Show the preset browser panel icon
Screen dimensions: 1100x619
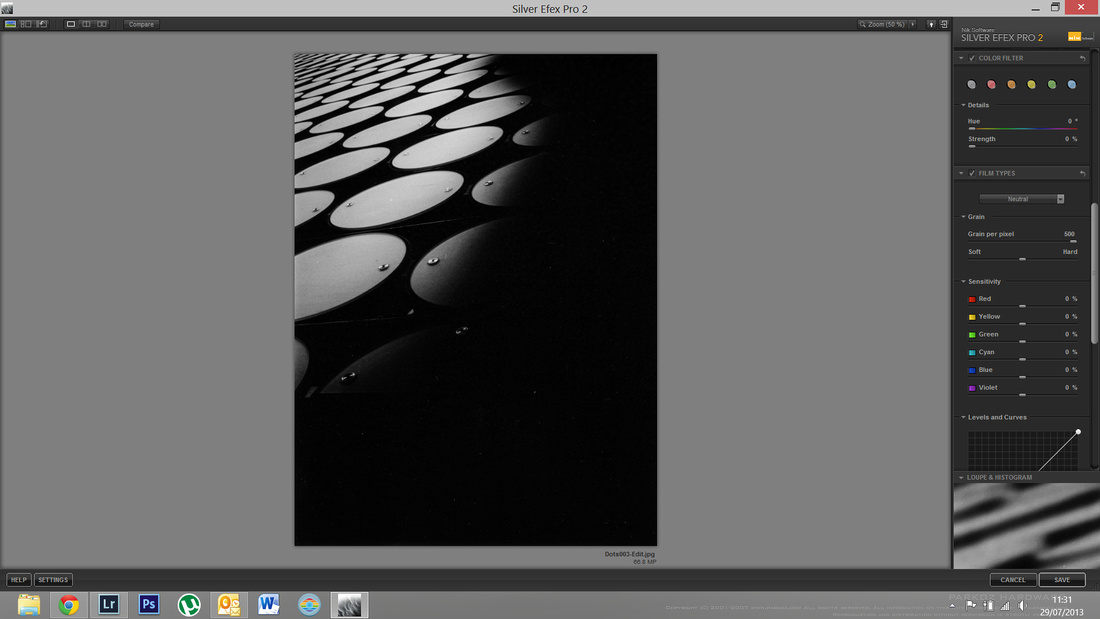click(x=26, y=24)
